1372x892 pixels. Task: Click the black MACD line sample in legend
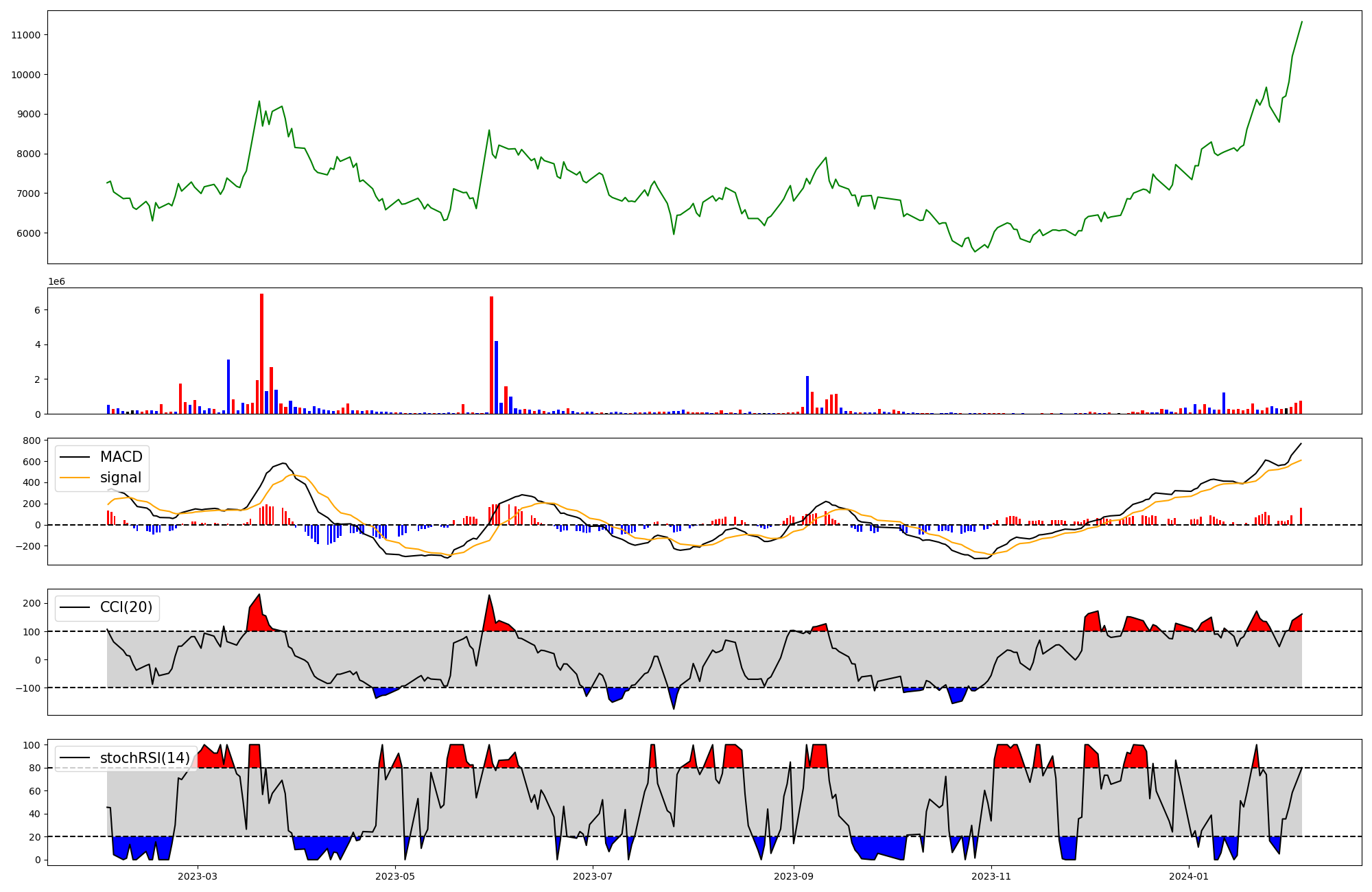(75, 457)
